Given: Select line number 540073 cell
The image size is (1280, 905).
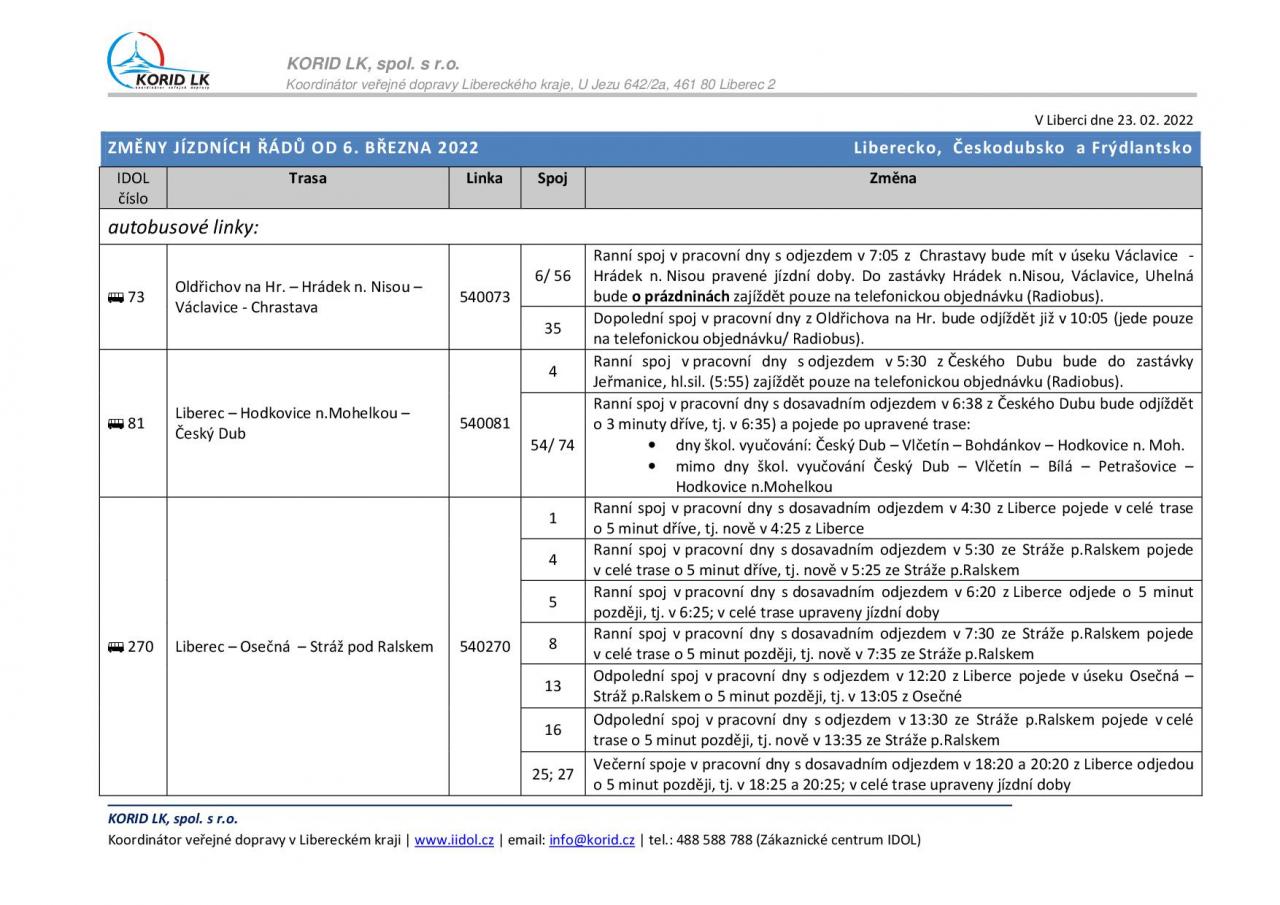Looking at the screenshot, I should 484,297.
